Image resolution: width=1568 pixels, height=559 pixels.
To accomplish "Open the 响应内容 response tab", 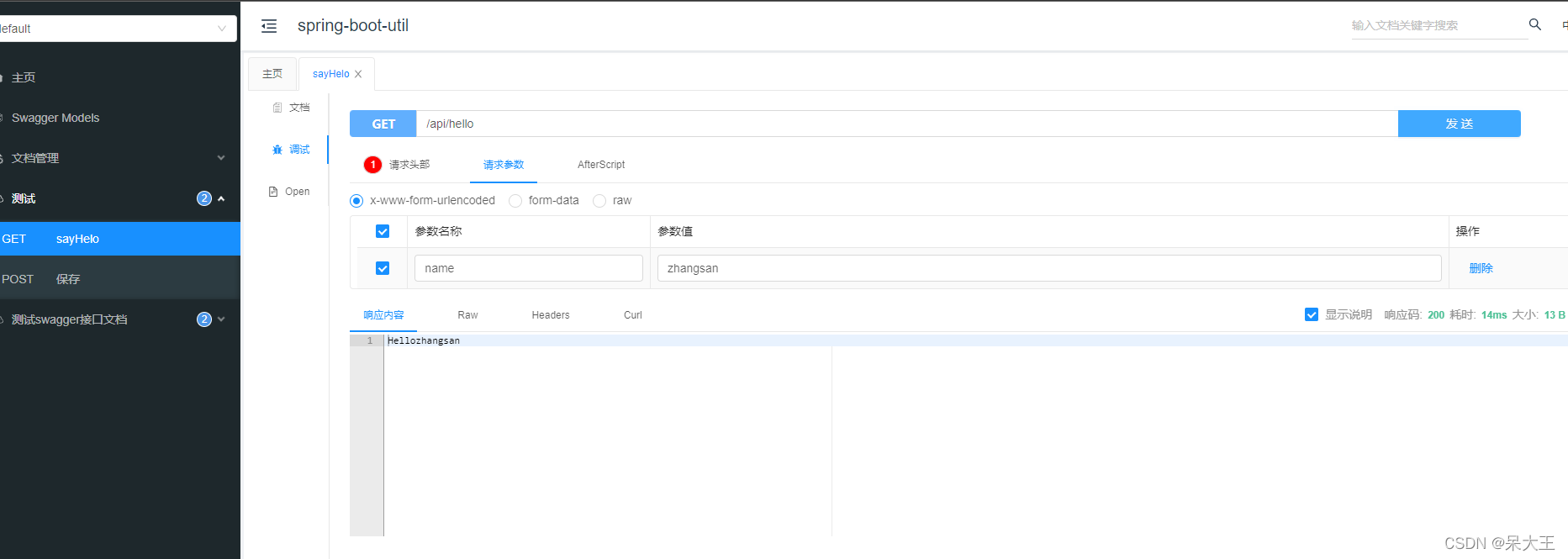I will [x=383, y=315].
